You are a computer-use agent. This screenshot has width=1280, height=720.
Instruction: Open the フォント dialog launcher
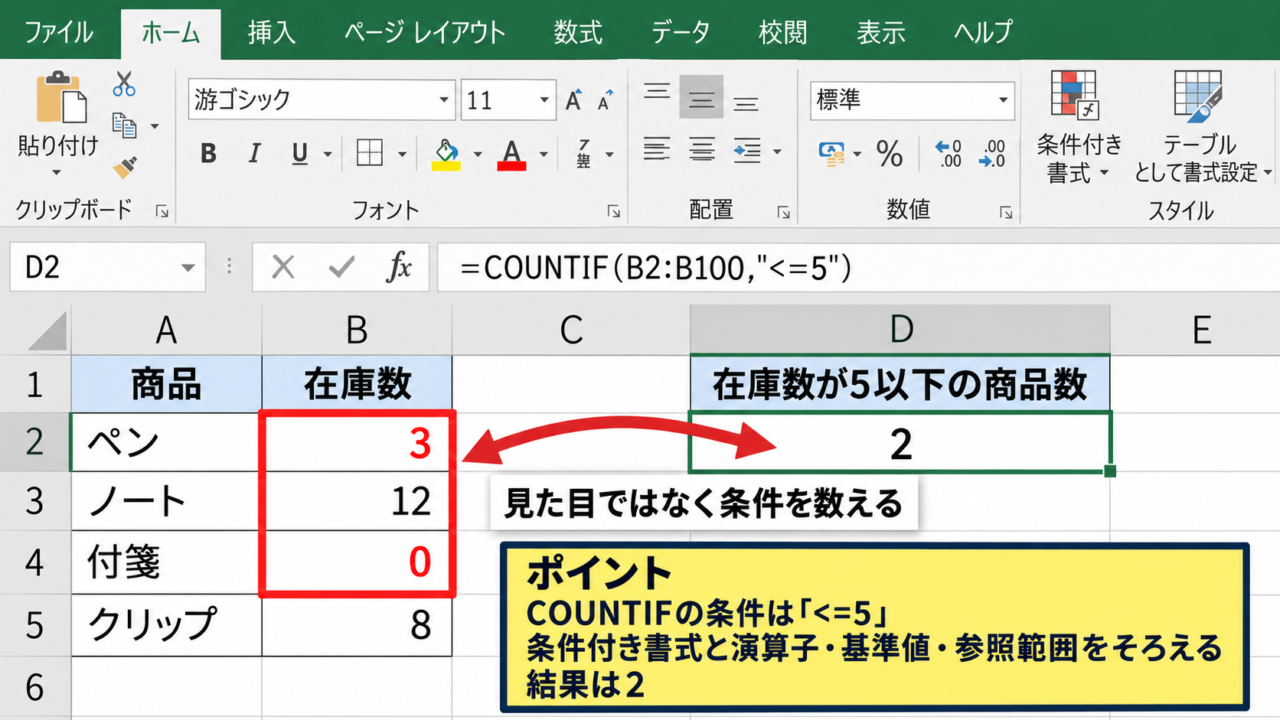click(x=613, y=212)
